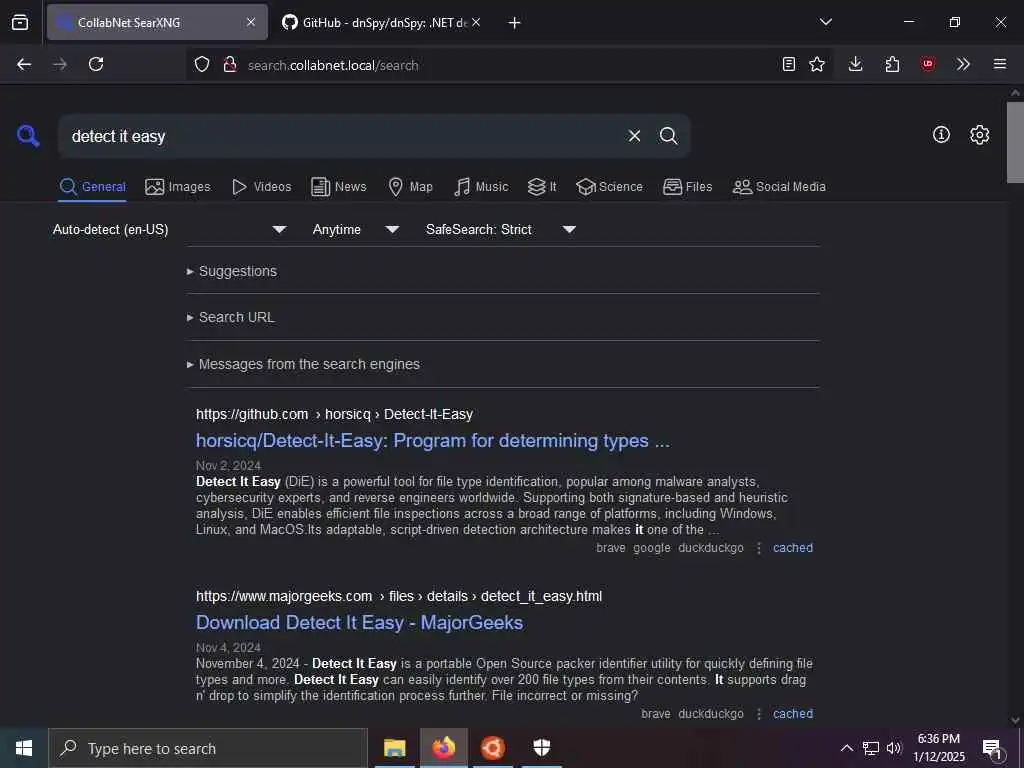The height and width of the screenshot is (768, 1024).
Task: Select the Images search category
Action: (x=178, y=187)
